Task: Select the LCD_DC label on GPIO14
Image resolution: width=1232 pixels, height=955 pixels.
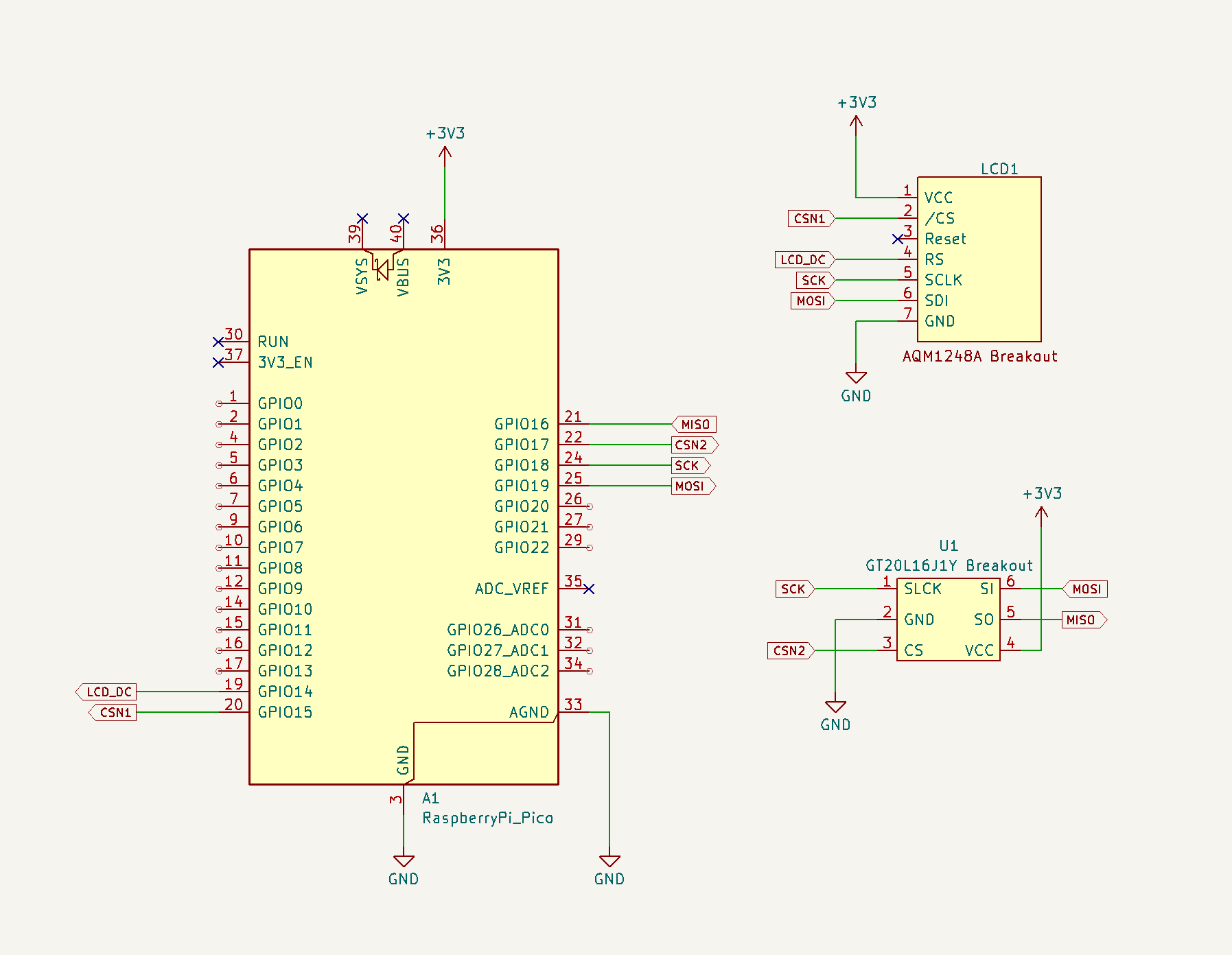Action: pyautogui.click(x=107, y=692)
